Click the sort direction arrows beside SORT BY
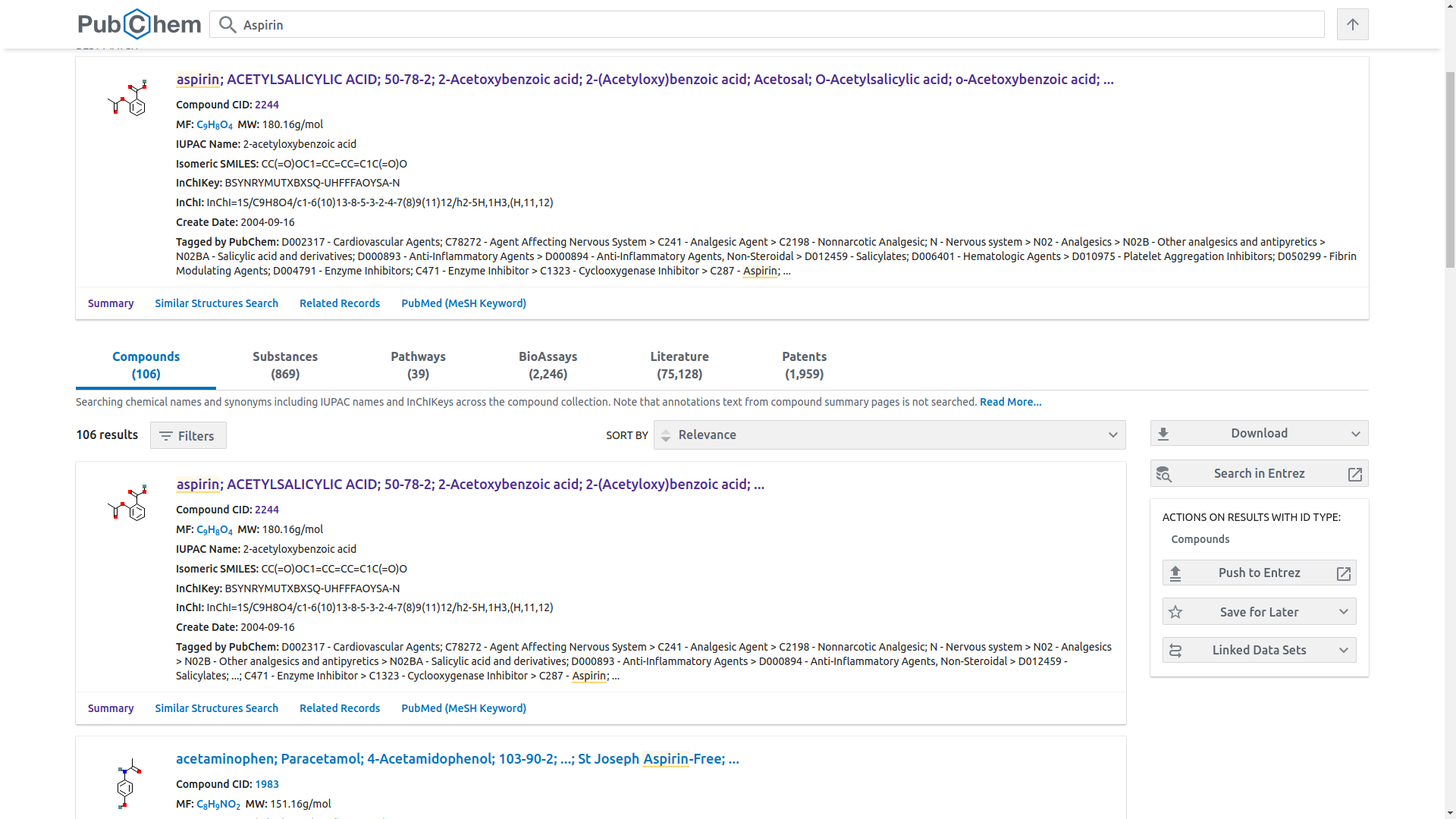The height and width of the screenshot is (819, 1456). click(666, 435)
